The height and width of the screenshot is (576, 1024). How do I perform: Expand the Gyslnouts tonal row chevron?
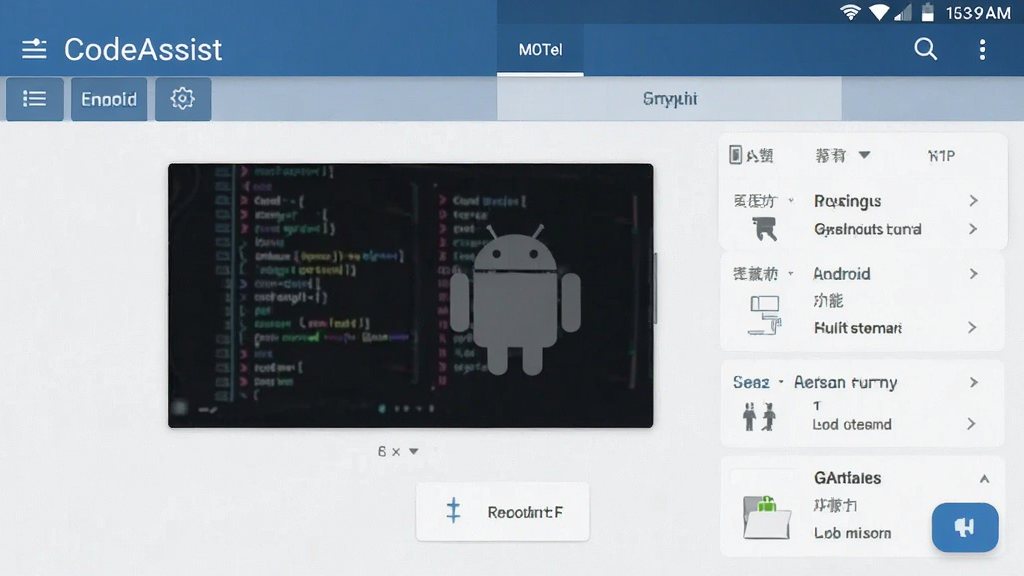click(973, 229)
